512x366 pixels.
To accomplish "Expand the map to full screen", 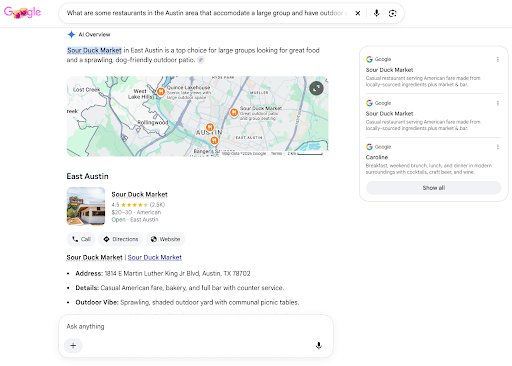I will (x=316, y=88).
